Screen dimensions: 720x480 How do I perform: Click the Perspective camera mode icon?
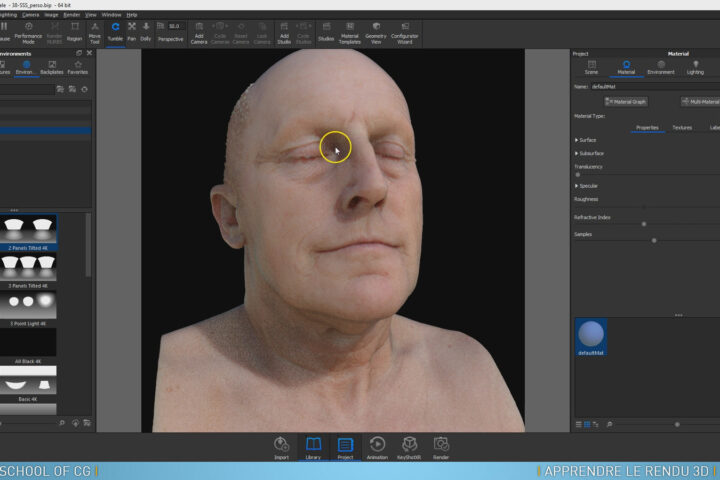(161, 26)
